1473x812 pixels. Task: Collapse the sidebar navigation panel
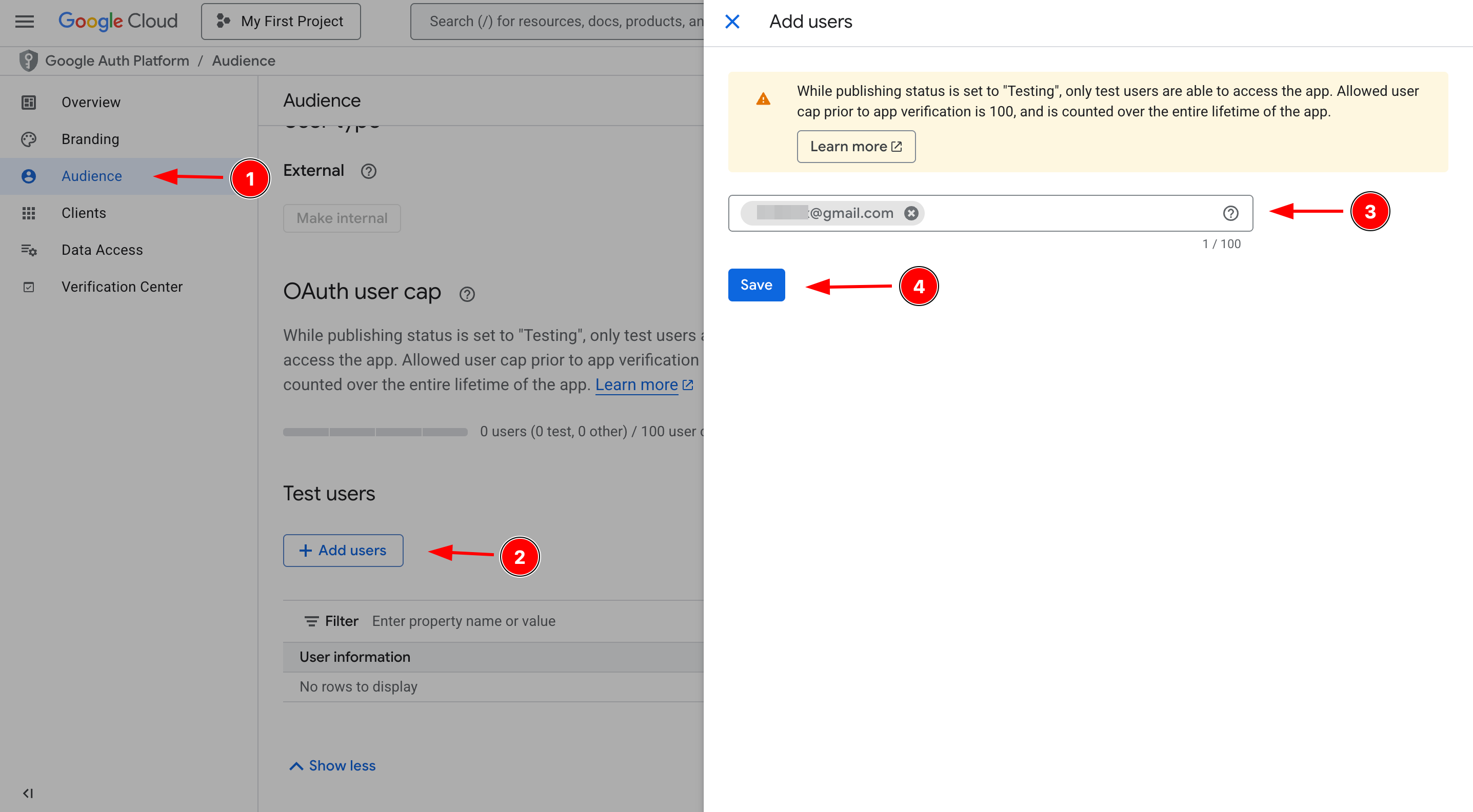click(x=28, y=793)
